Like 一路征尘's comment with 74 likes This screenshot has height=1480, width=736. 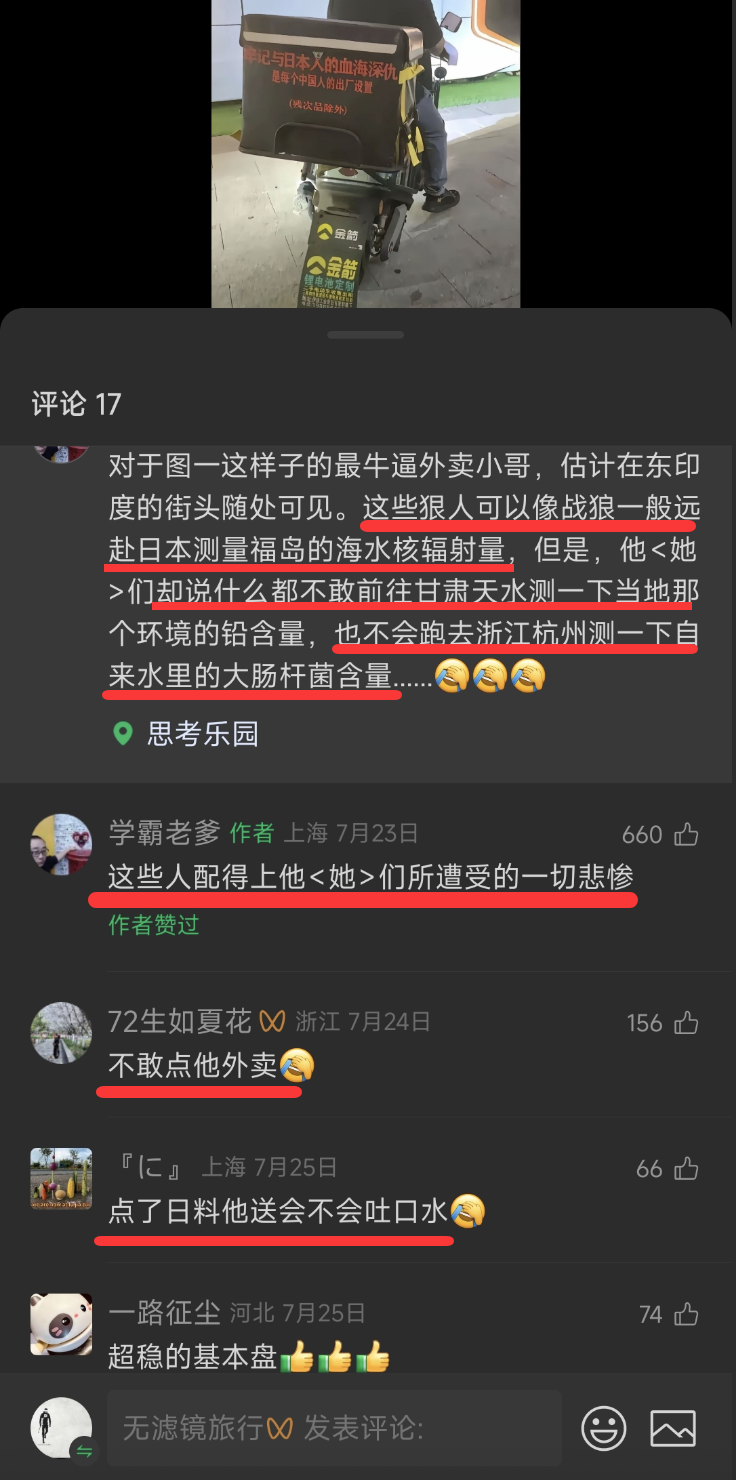[686, 1314]
